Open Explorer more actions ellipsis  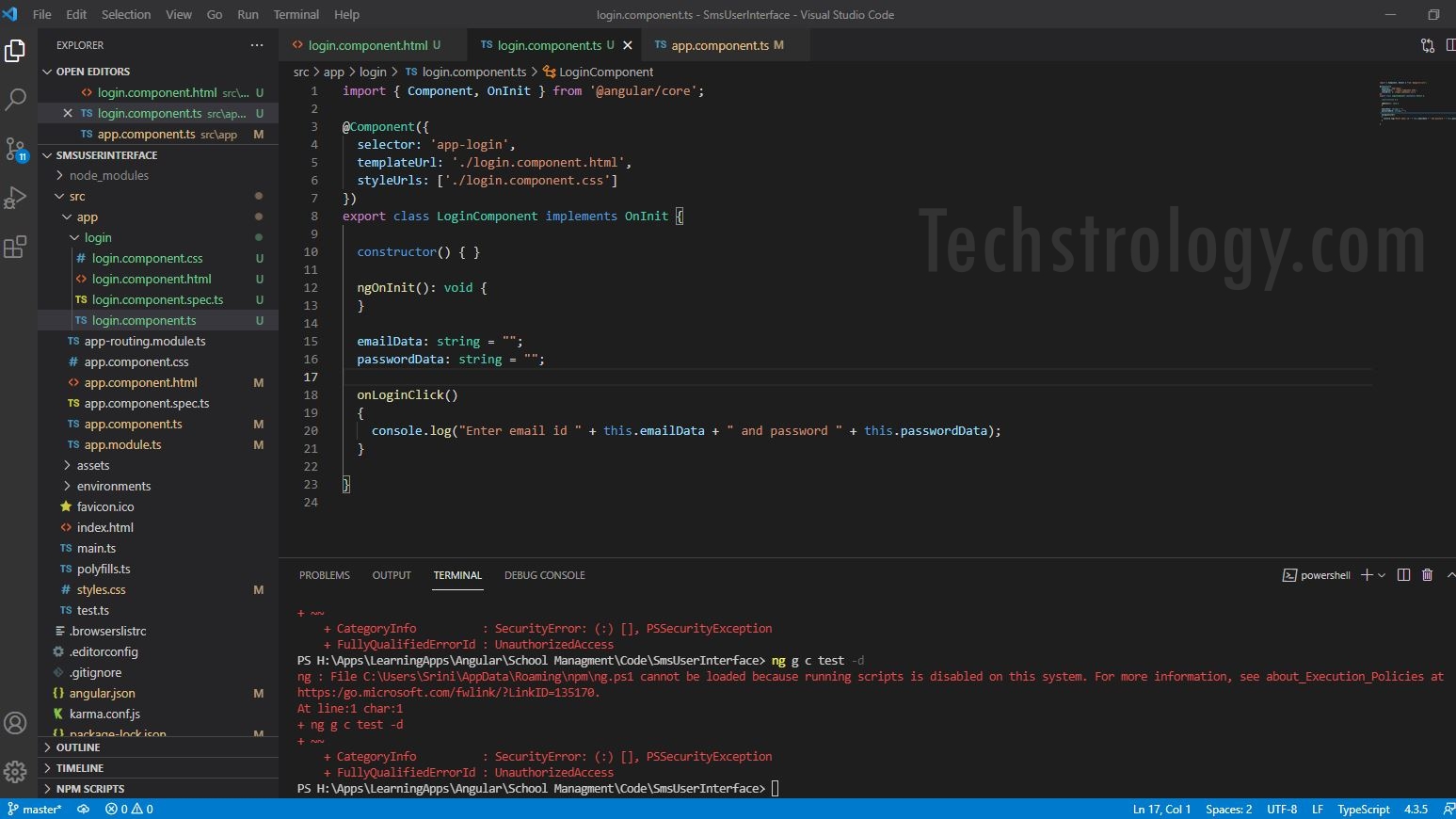pos(257,45)
